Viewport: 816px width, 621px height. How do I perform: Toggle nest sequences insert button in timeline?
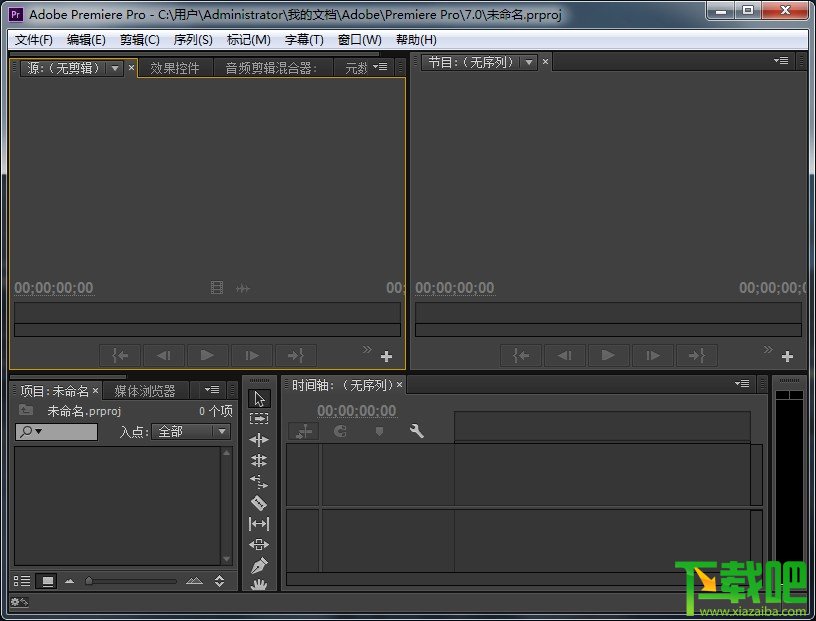(x=304, y=431)
